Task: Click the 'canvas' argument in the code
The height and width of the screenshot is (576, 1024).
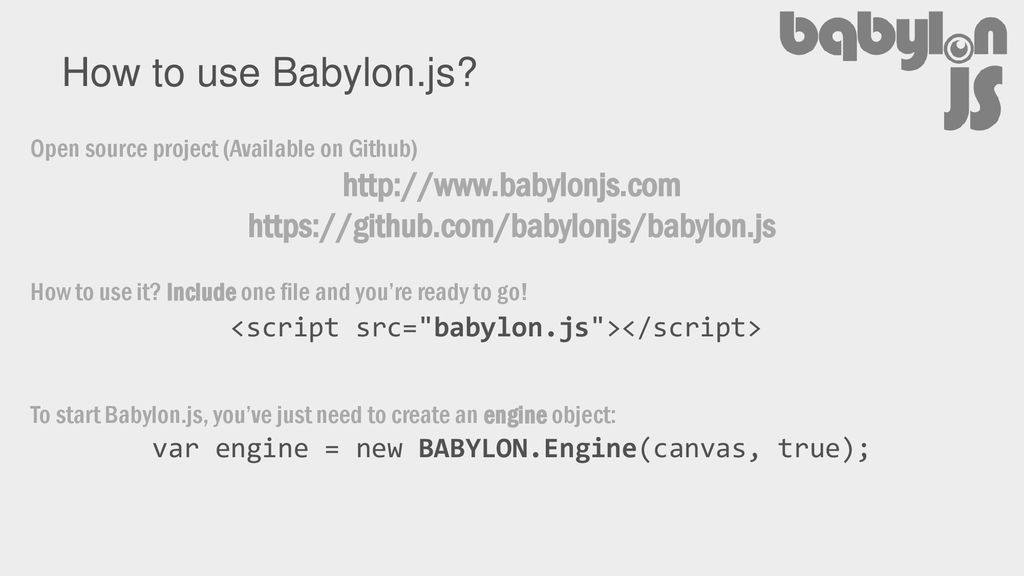Action: pyautogui.click(x=699, y=449)
